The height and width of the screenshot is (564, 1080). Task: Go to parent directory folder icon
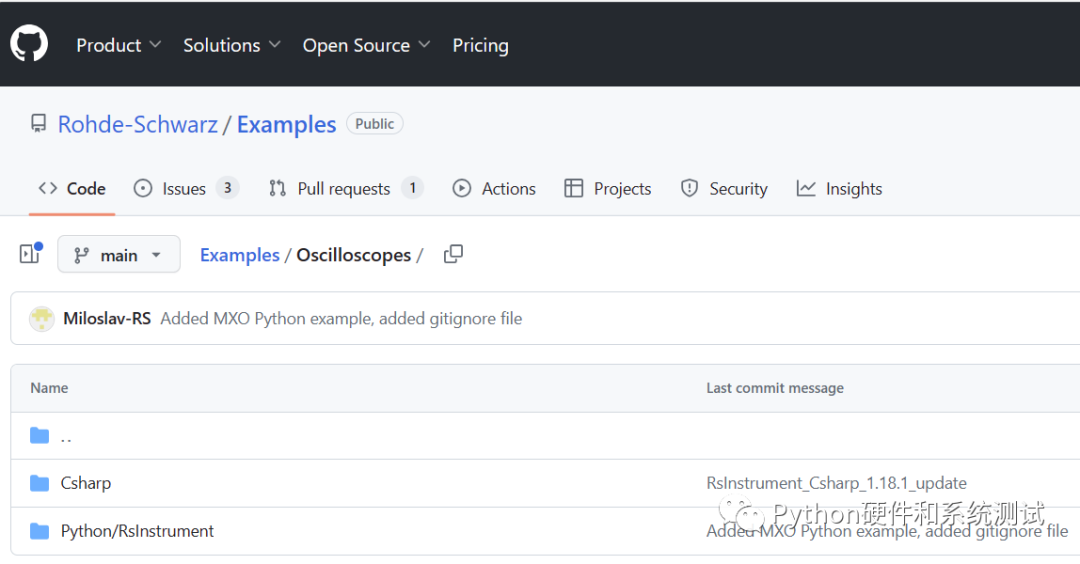pyautogui.click(x=40, y=435)
